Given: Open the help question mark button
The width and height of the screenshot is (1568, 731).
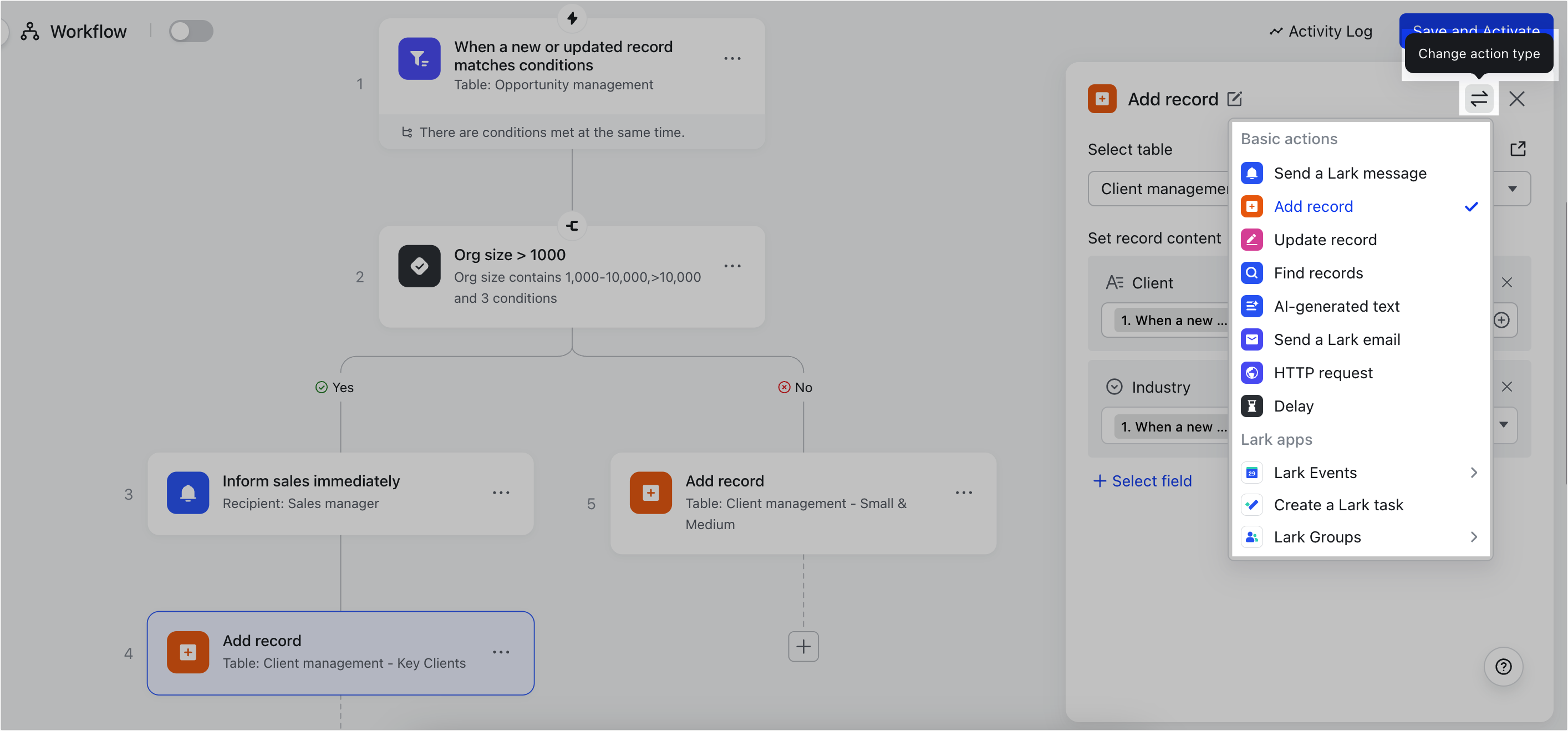Looking at the screenshot, I should coord(1503,667).
